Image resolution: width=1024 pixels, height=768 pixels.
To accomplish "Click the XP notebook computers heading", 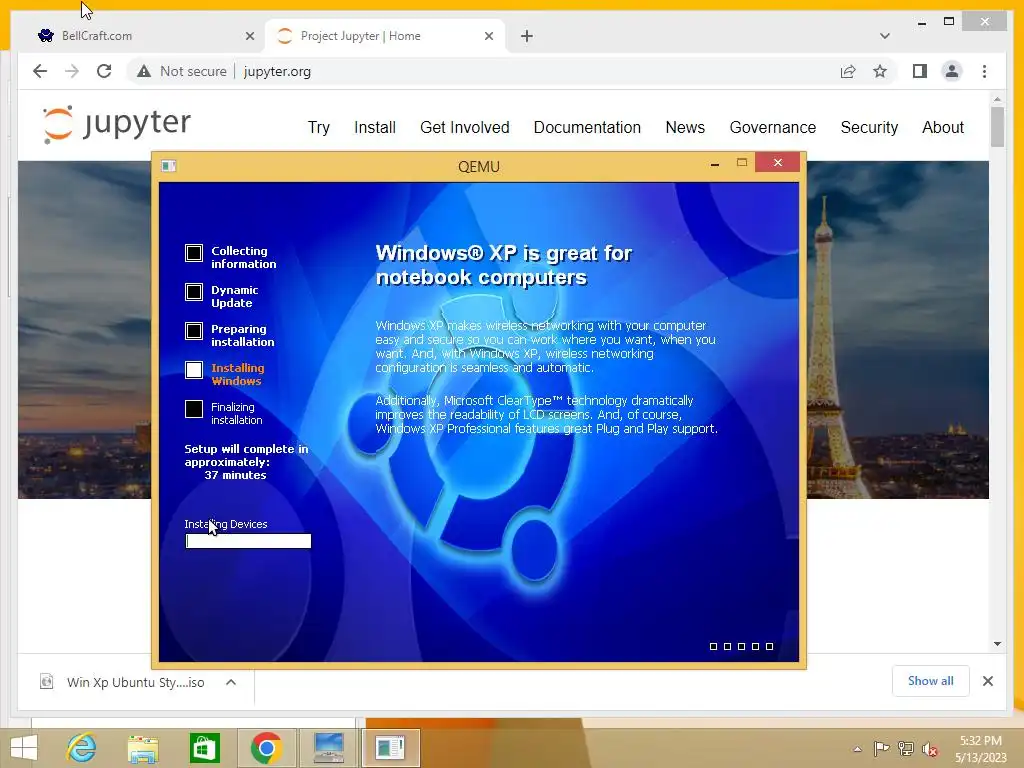I will coord(504,265).
